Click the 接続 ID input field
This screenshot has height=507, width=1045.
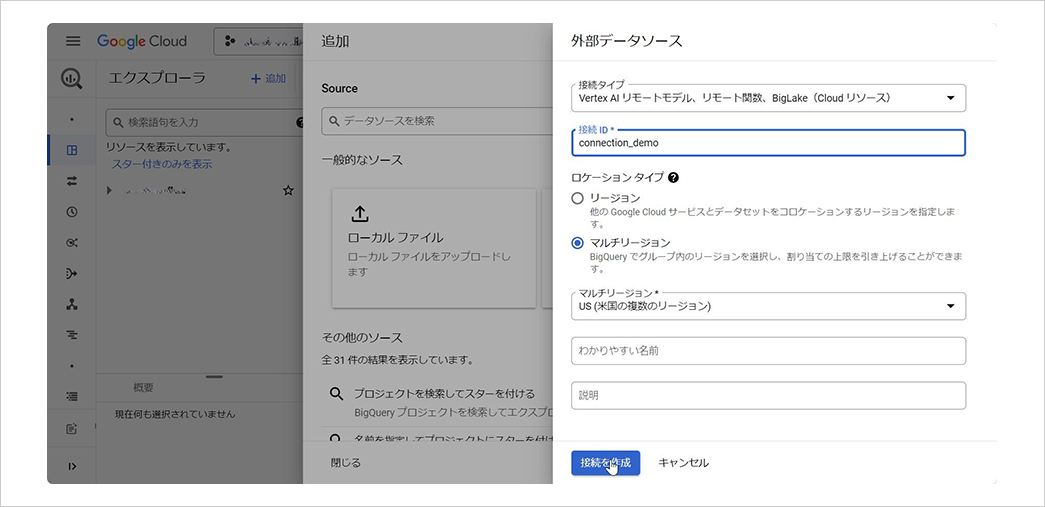(768, 143)
